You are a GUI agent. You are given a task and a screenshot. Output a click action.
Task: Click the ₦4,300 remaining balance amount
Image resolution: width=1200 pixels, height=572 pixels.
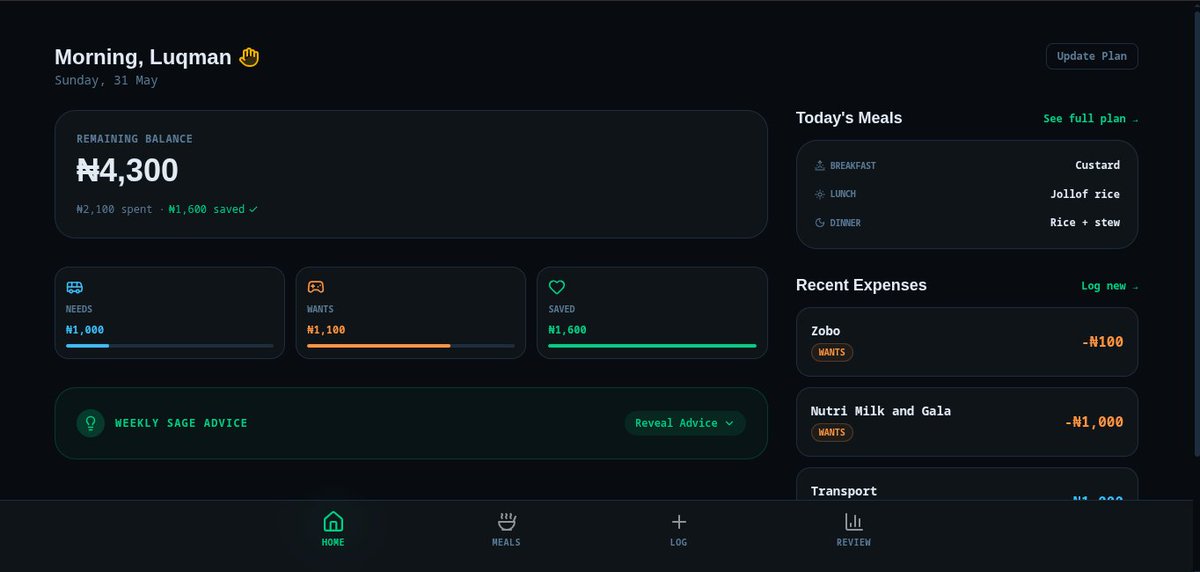[x=127, y=170]
